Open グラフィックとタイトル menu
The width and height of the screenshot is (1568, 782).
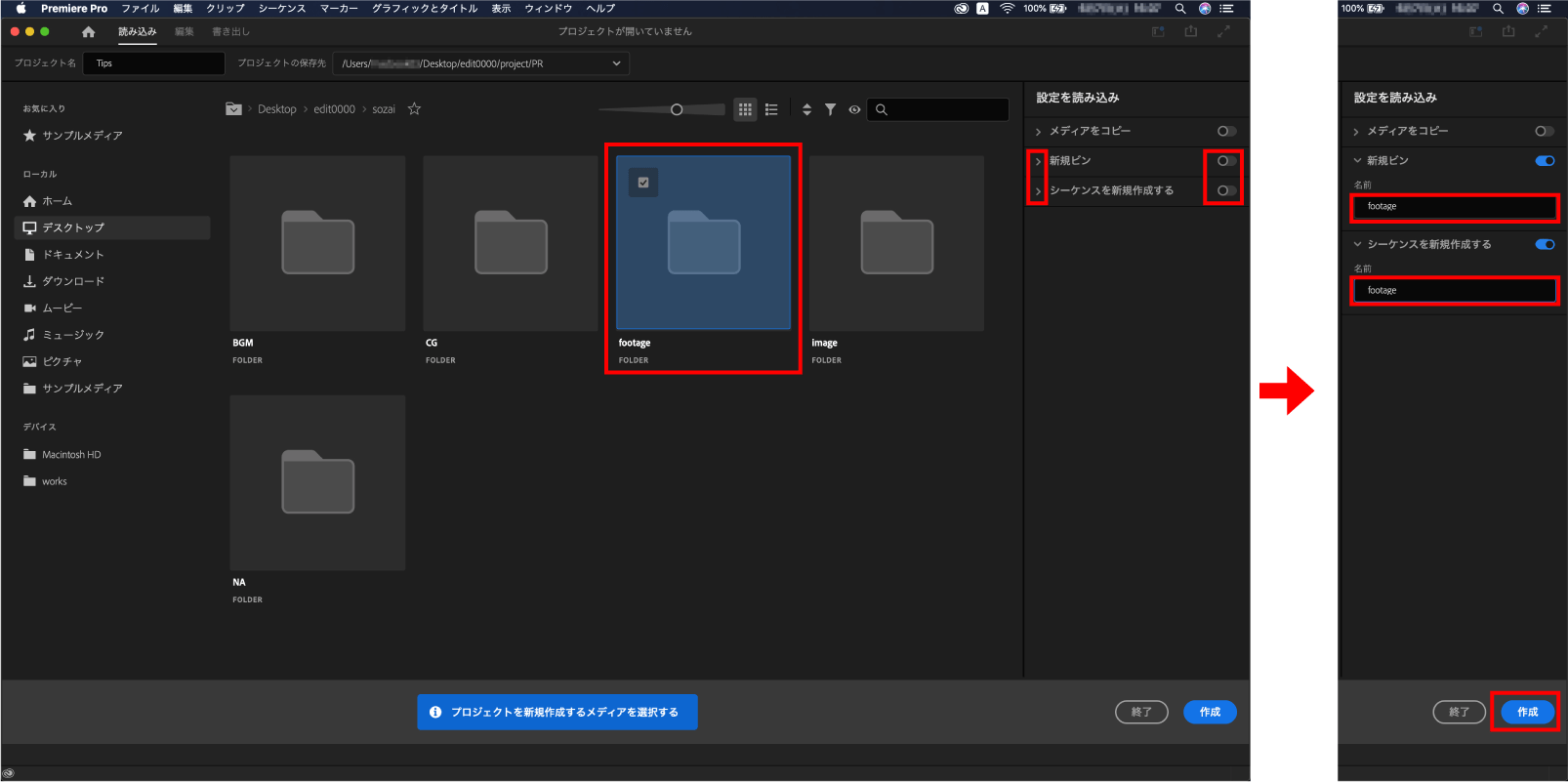coord(425,8)
